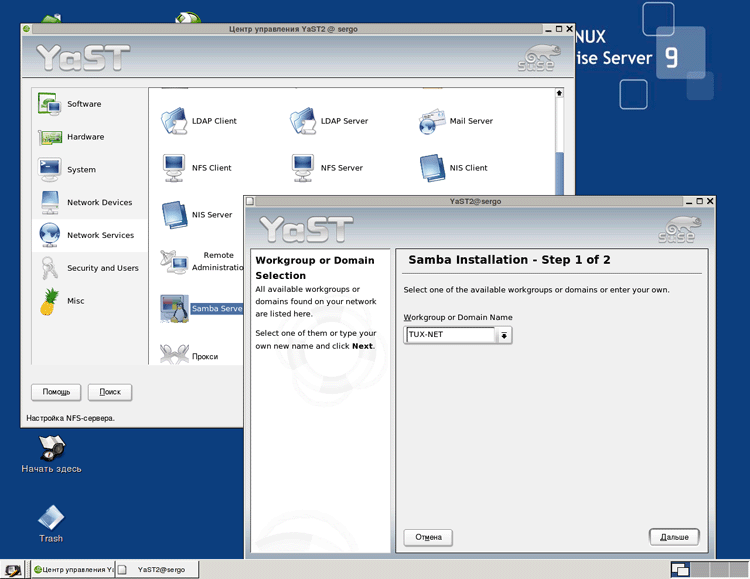
Task: Select the second workspace in pager
Action: coord(700,569)
